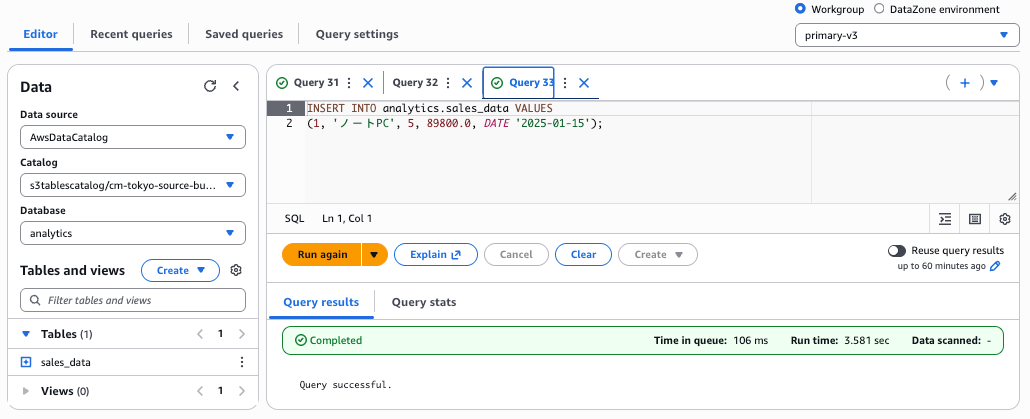Select the Workgroup radio button
The image size is (1030, 419).
click(x=800, y=9)
